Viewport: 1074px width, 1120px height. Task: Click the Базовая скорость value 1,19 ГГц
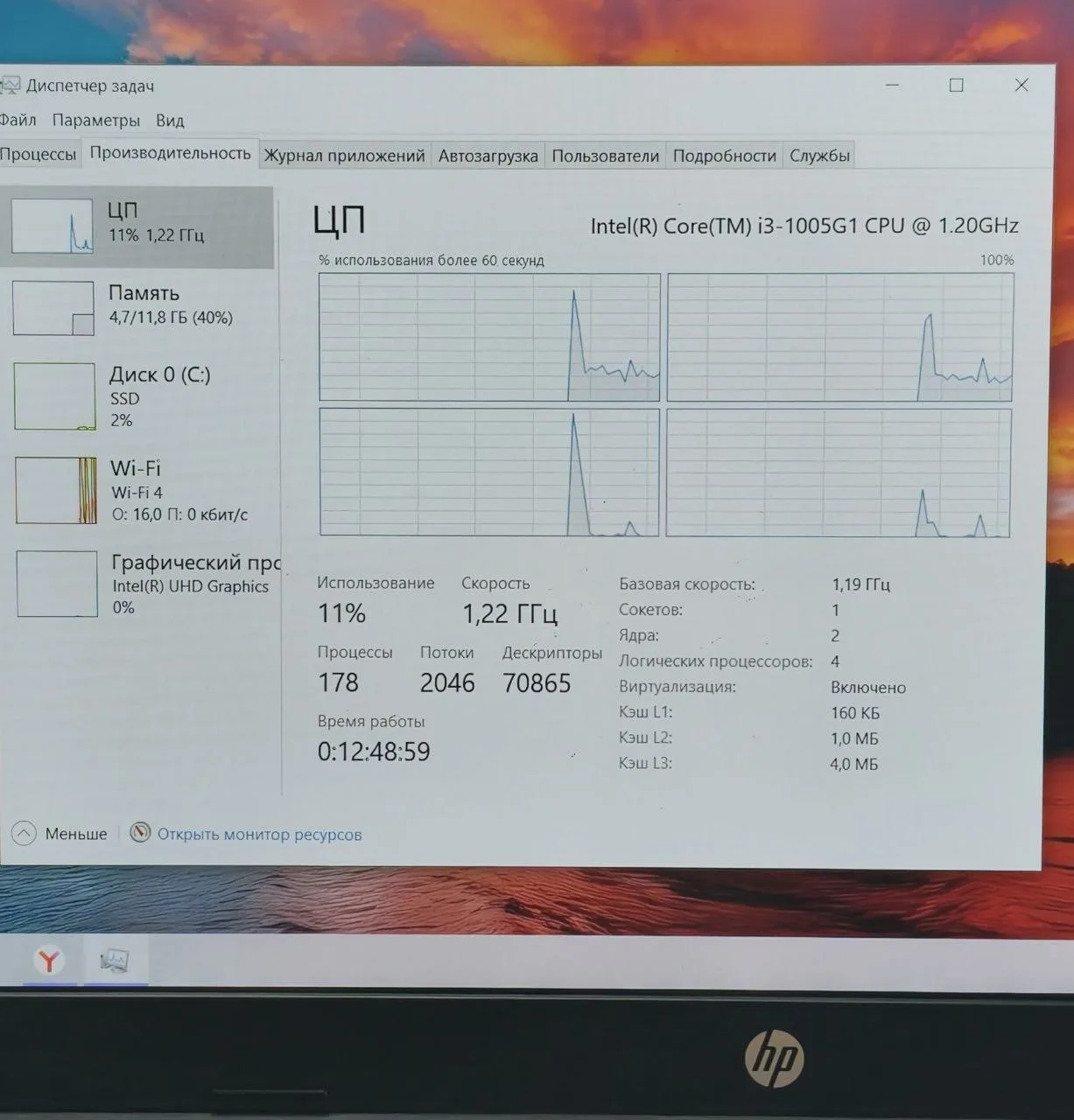point(860,584)
